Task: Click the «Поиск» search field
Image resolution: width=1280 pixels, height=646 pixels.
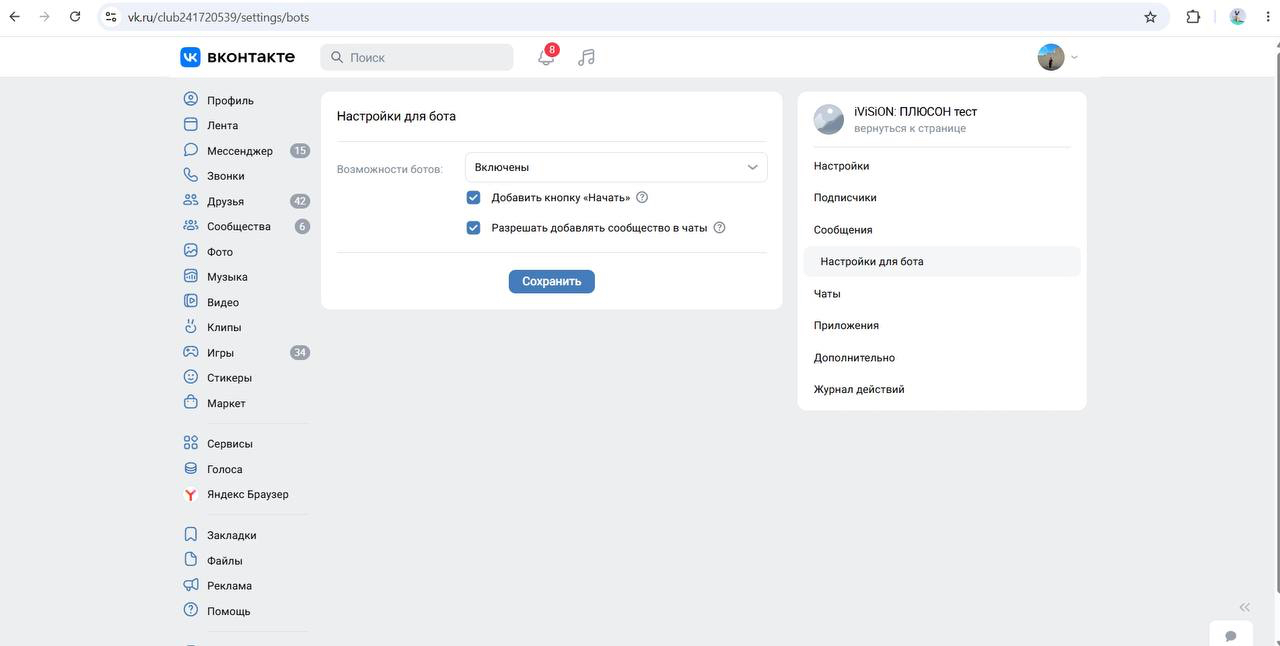Action: tap(417, 57)
